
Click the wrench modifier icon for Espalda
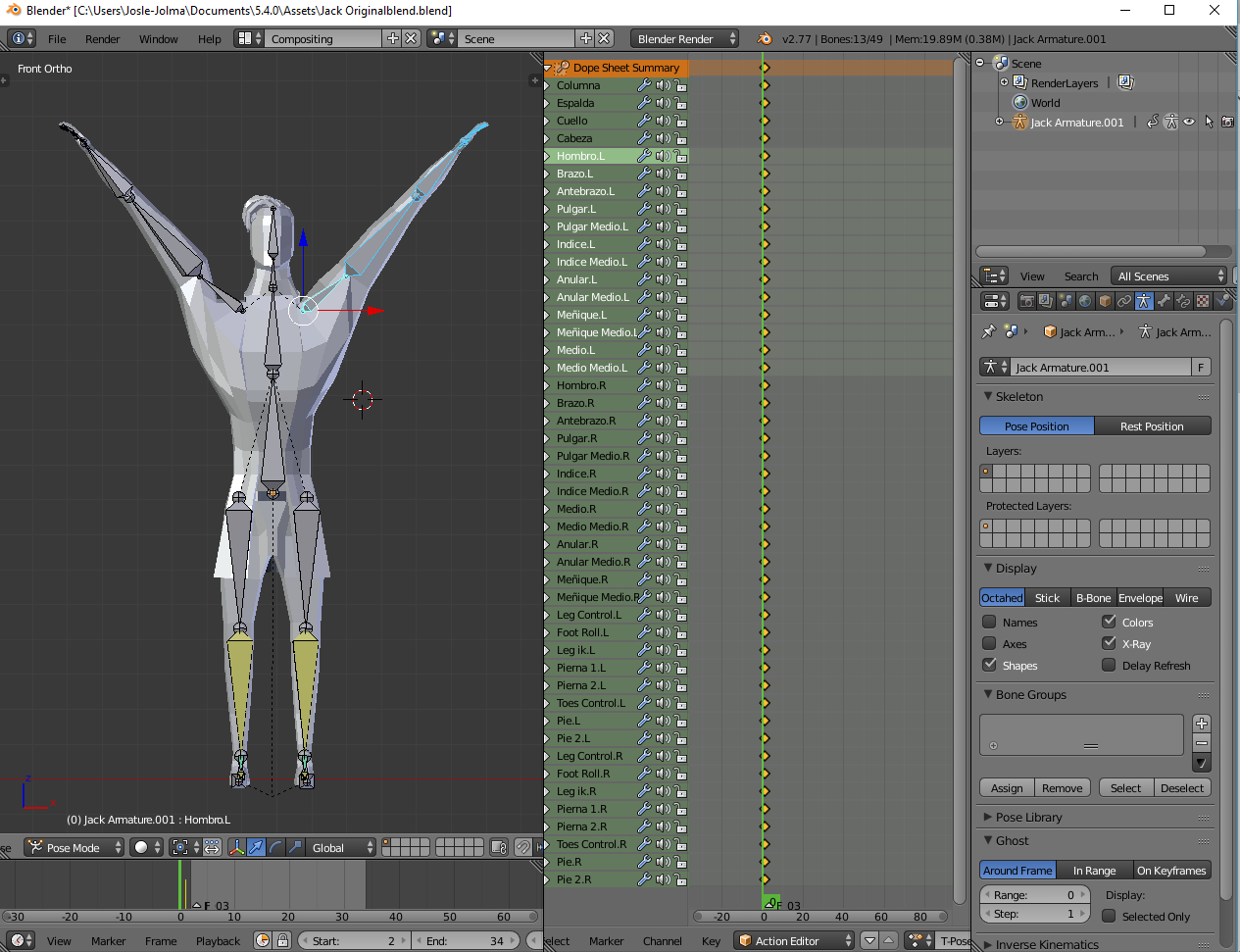click(x=644, y=103)
